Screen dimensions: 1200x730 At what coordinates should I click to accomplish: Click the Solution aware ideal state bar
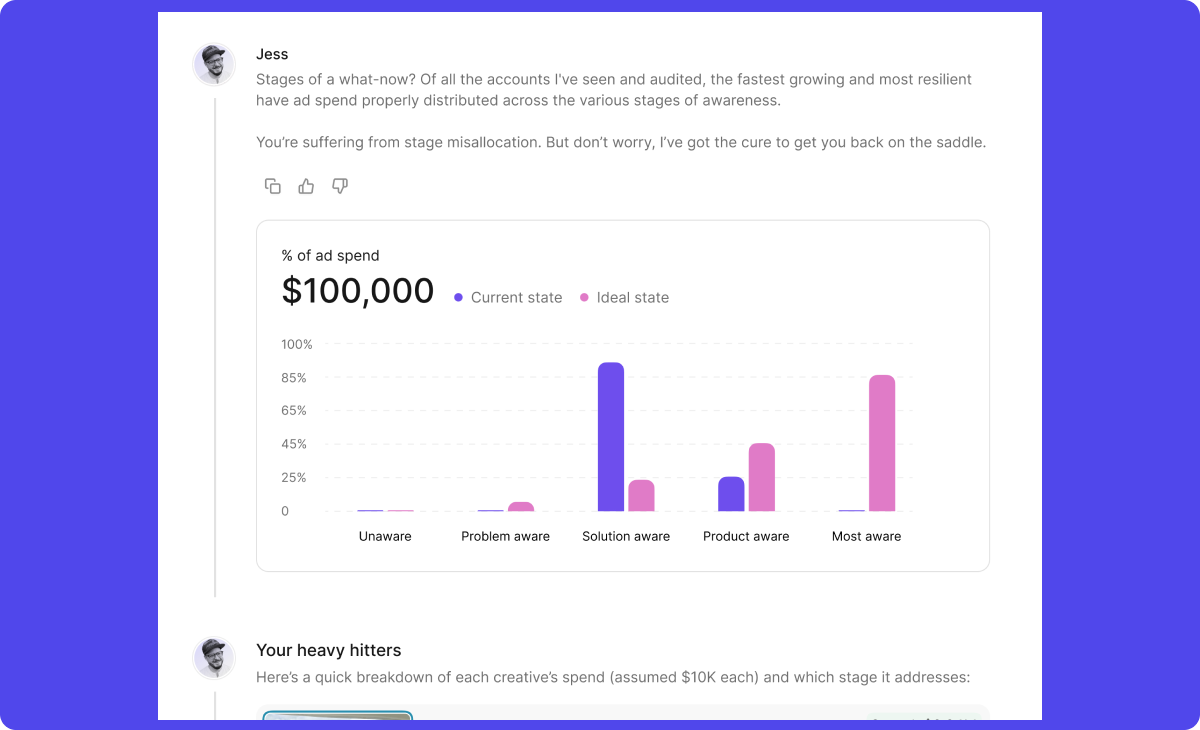641,496
